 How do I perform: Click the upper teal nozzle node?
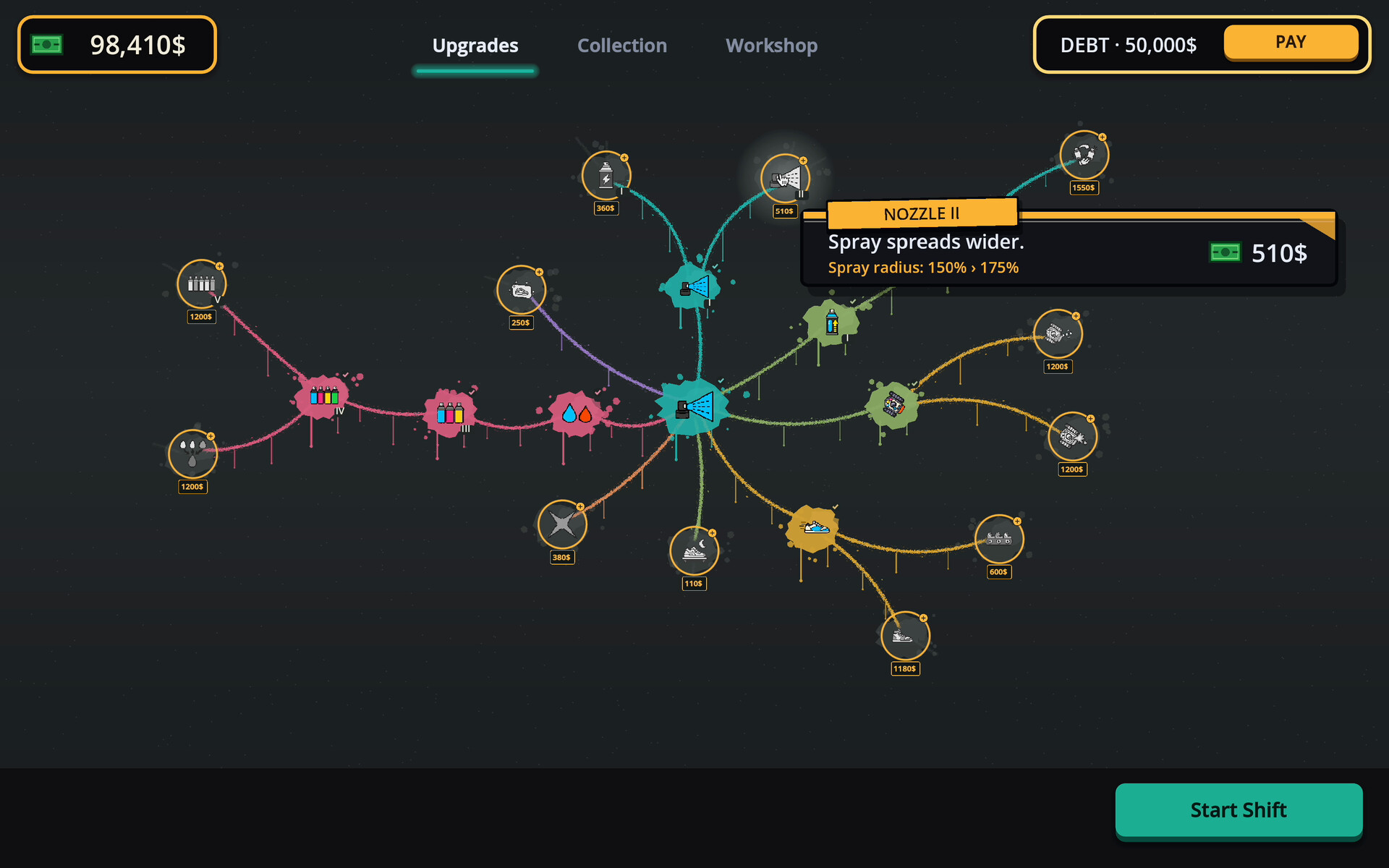tap(692, 287)
